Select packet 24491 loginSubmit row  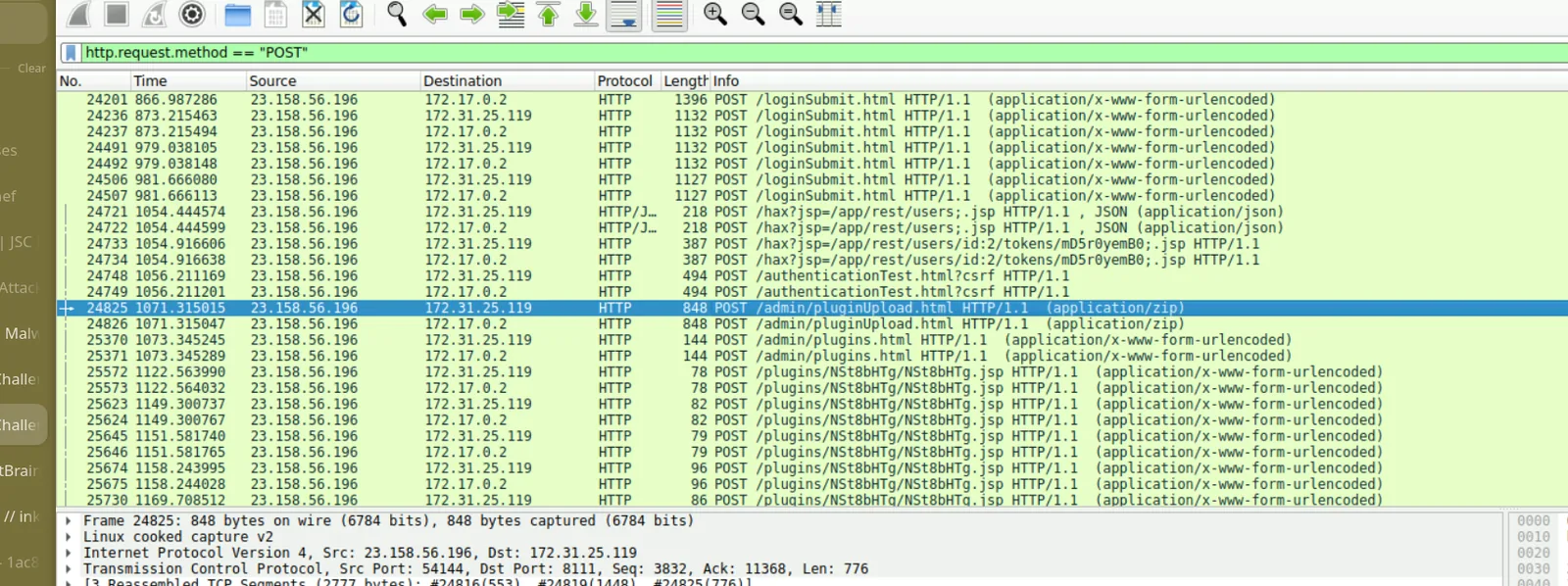pyautogui.click(x=812, y=148)
